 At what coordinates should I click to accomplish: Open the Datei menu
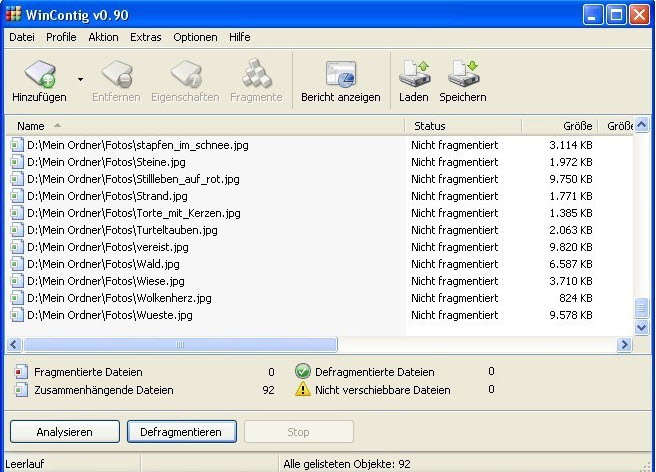pos(22,37)
